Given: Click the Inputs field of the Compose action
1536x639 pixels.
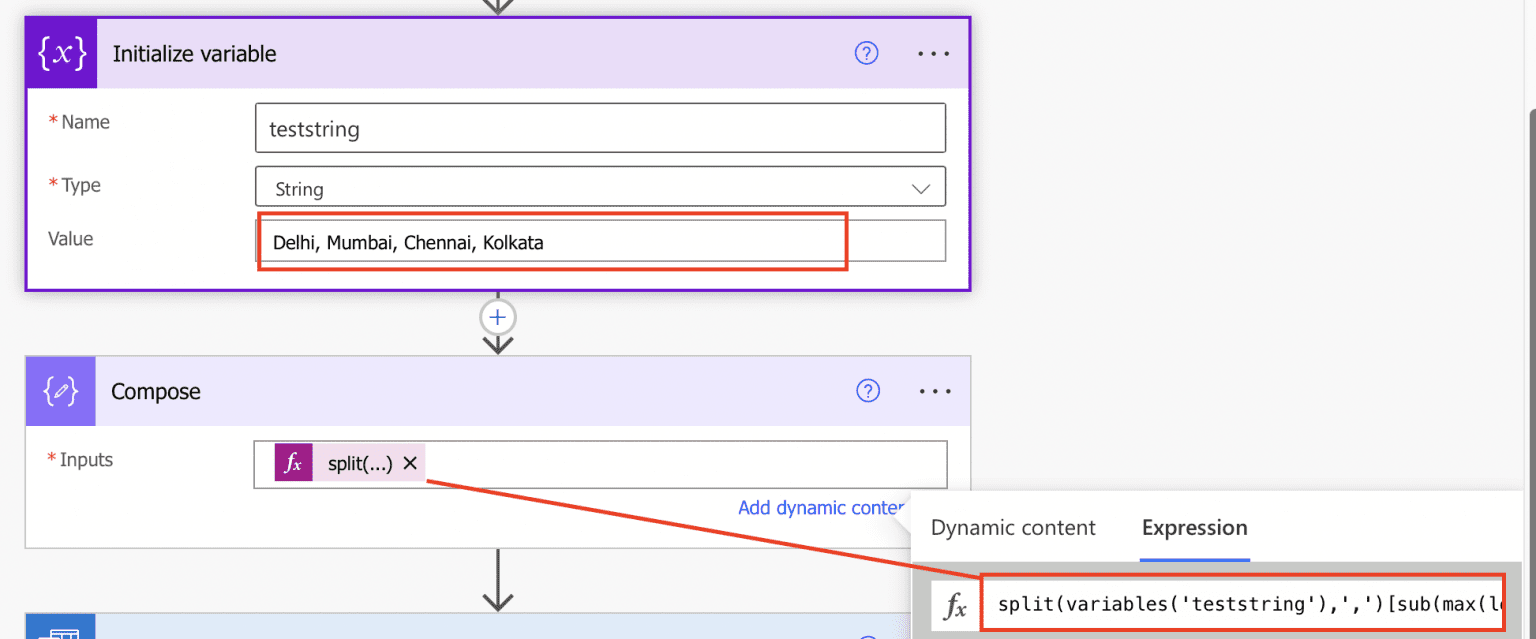Looking at the screenshot, I should click(700, 463).
